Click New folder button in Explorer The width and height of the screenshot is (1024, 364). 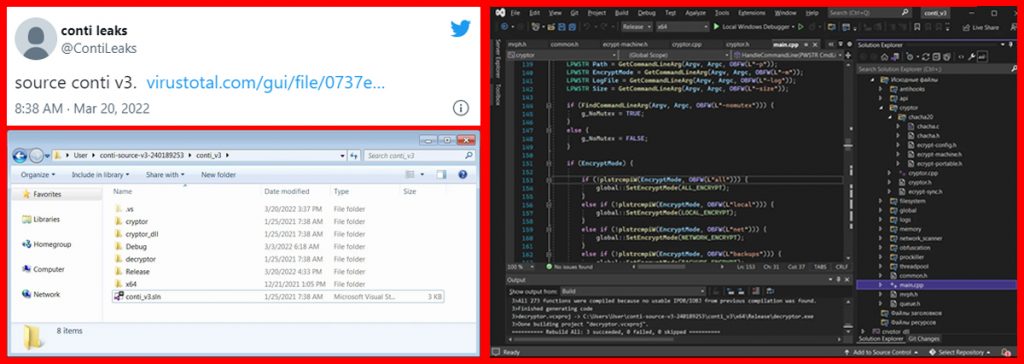218,174
